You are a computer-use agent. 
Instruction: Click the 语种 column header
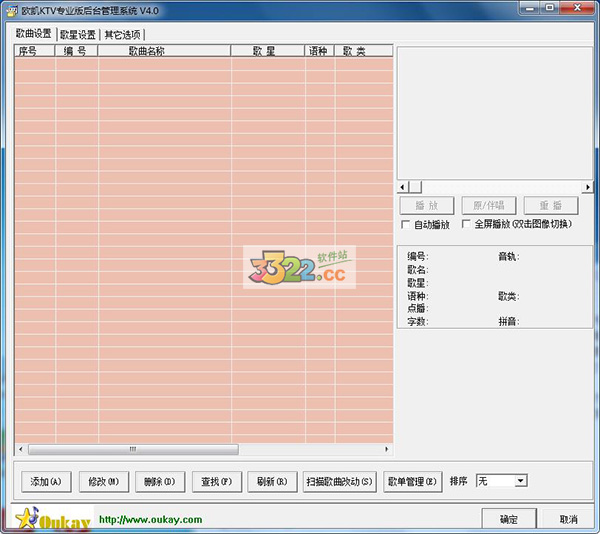coord(320,51)
